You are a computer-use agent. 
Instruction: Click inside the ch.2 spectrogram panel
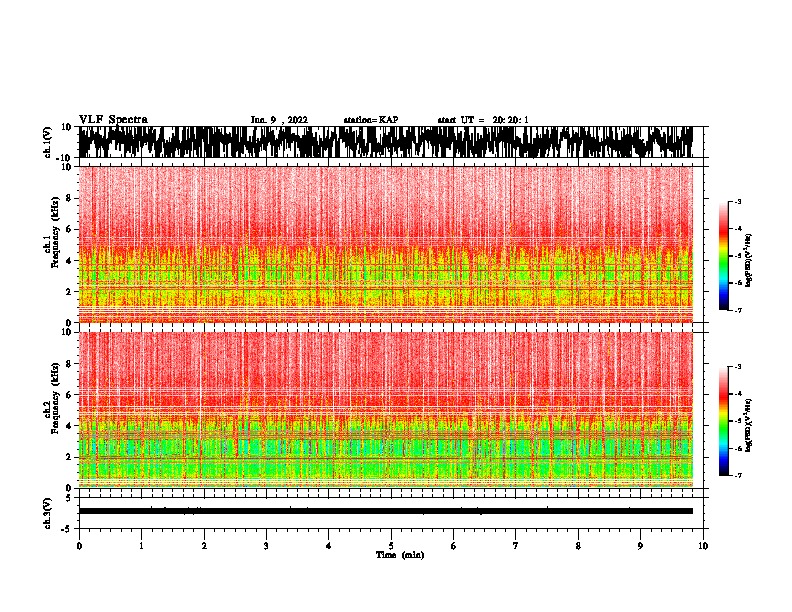(x=385, y=410)
